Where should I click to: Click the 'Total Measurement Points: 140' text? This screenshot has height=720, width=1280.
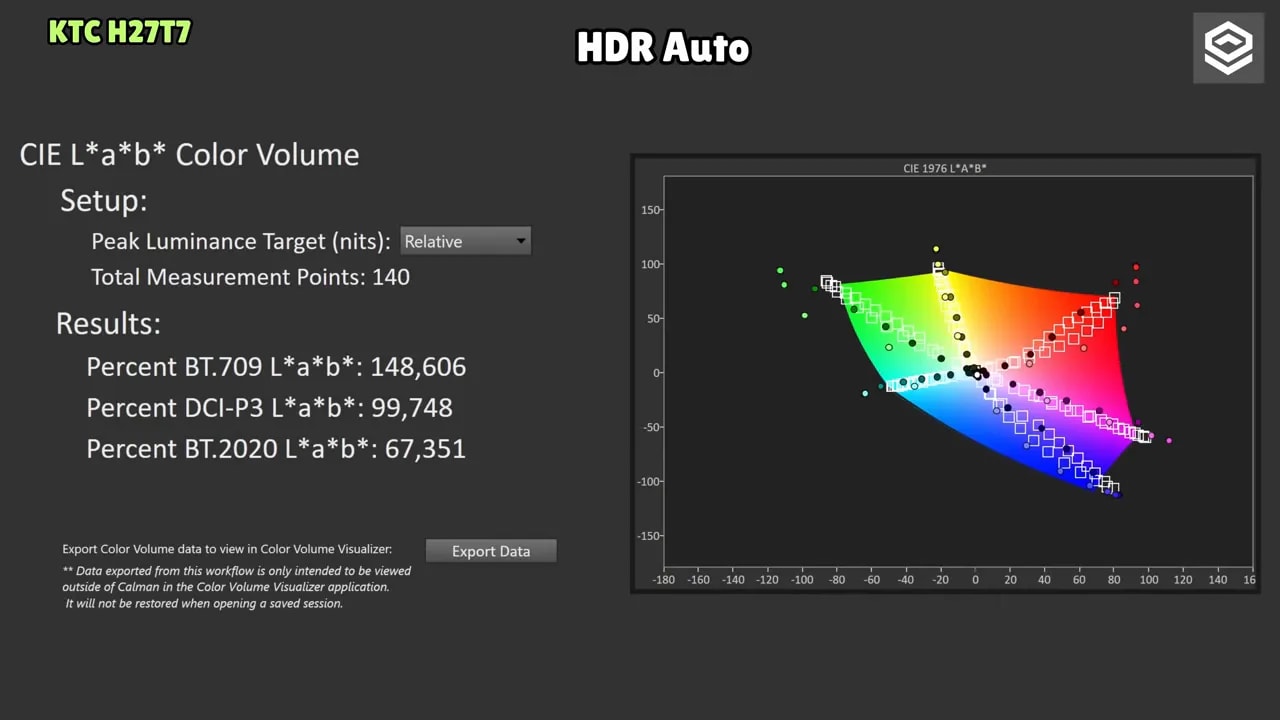pos(250,277)
